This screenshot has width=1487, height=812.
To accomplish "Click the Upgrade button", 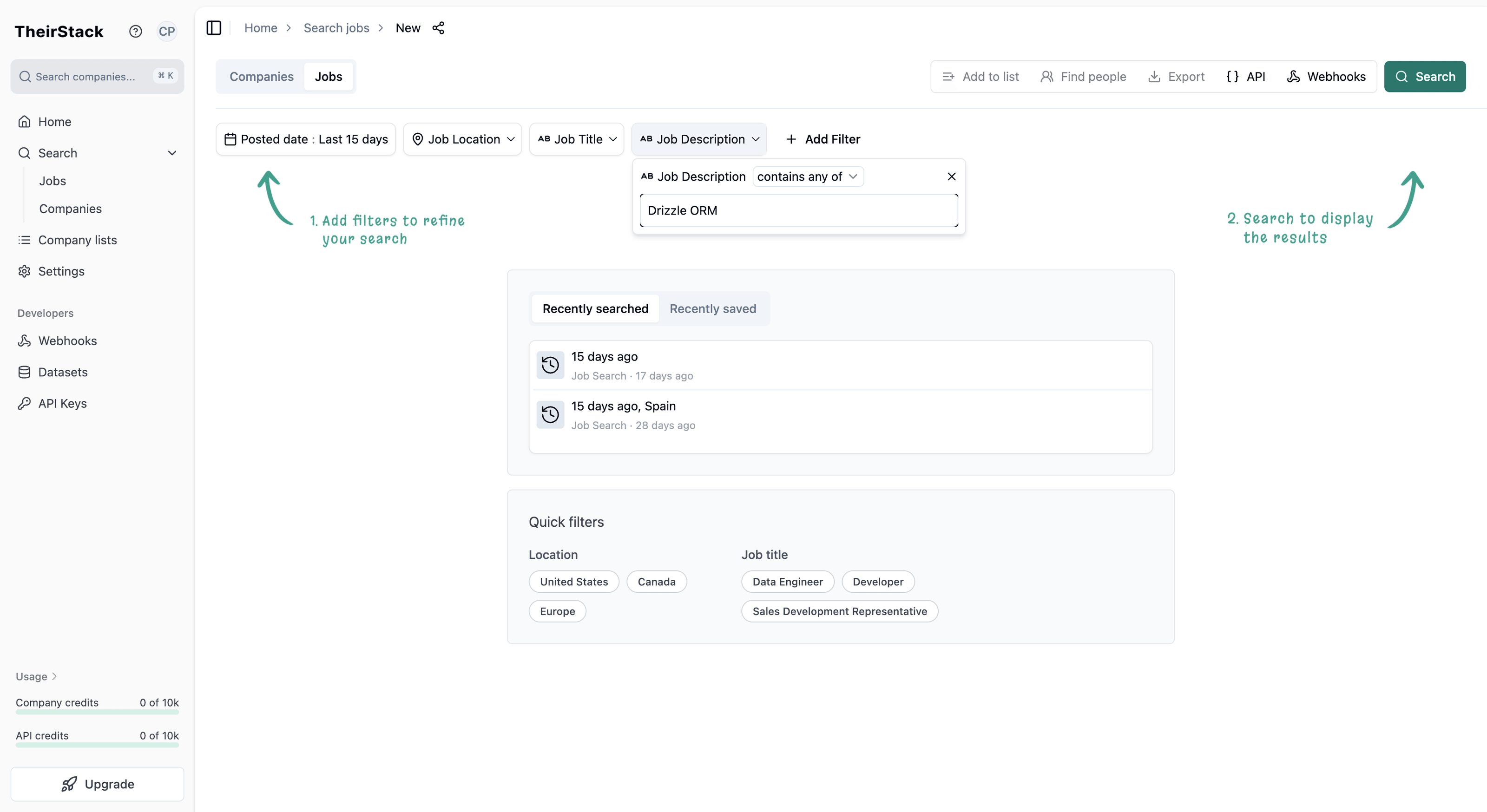I will (x=96, y=784).
